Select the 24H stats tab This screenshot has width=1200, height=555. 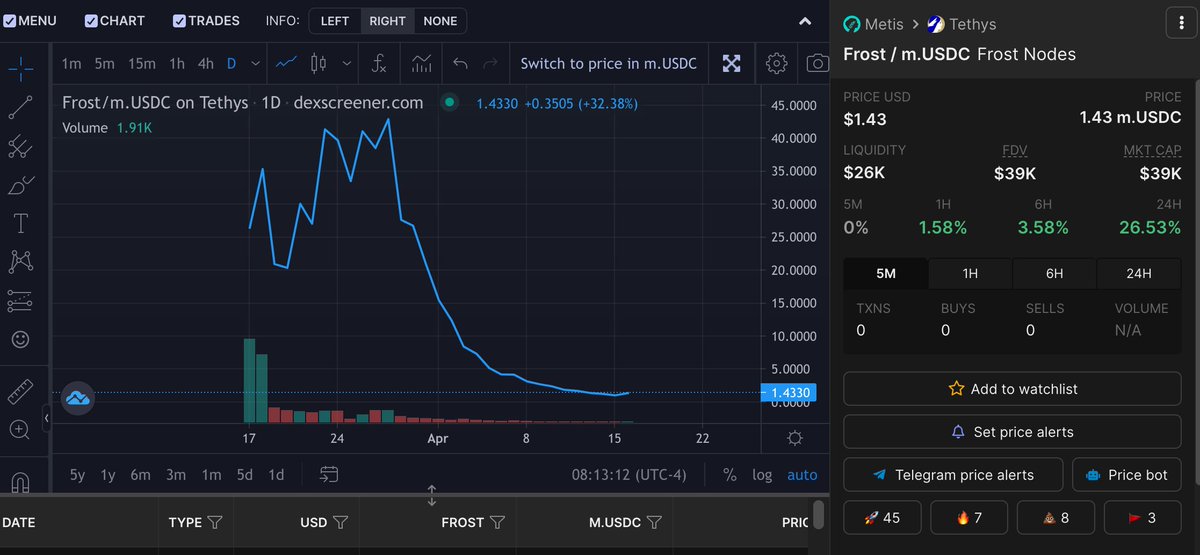1139,273
